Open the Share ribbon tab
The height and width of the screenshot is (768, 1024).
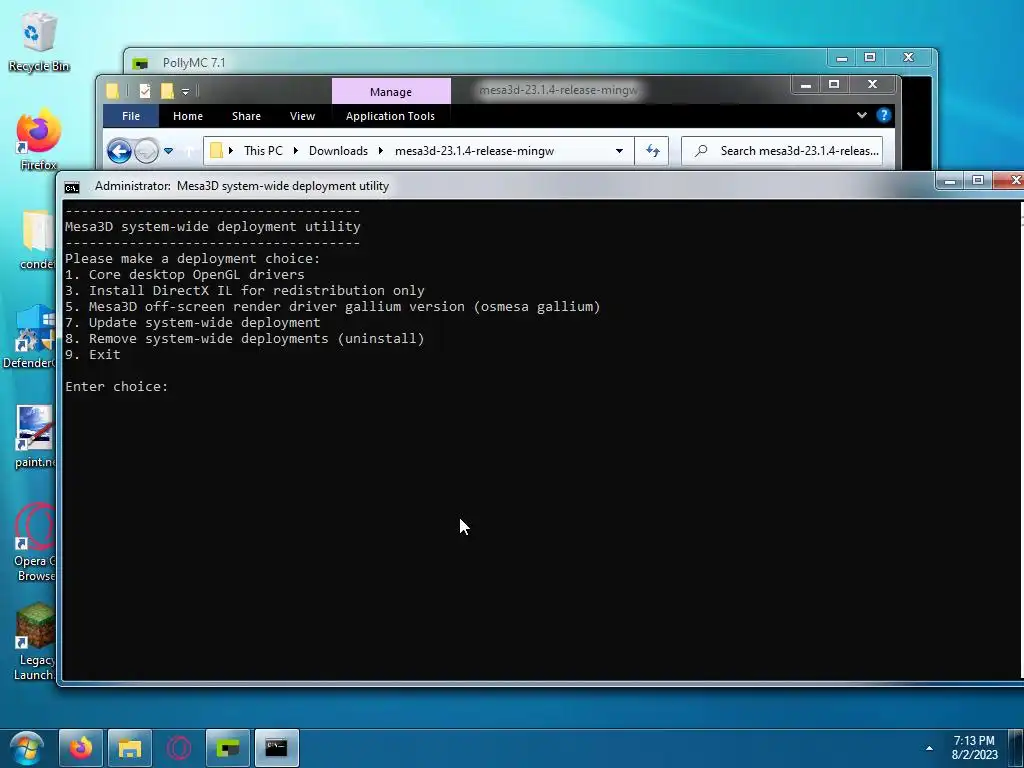pos(246,116)
